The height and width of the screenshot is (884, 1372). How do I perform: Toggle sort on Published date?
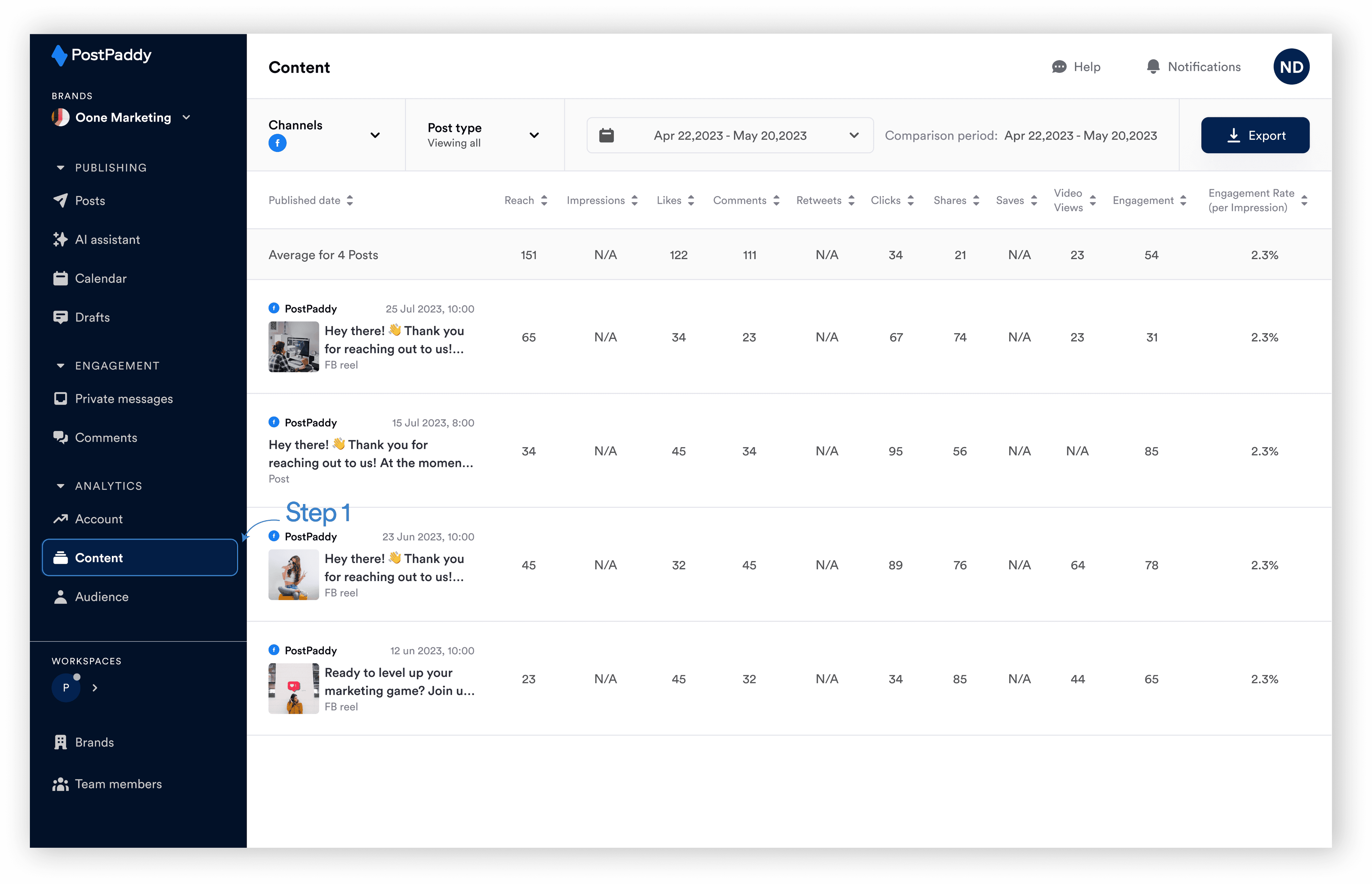click(x=350, y=200)
